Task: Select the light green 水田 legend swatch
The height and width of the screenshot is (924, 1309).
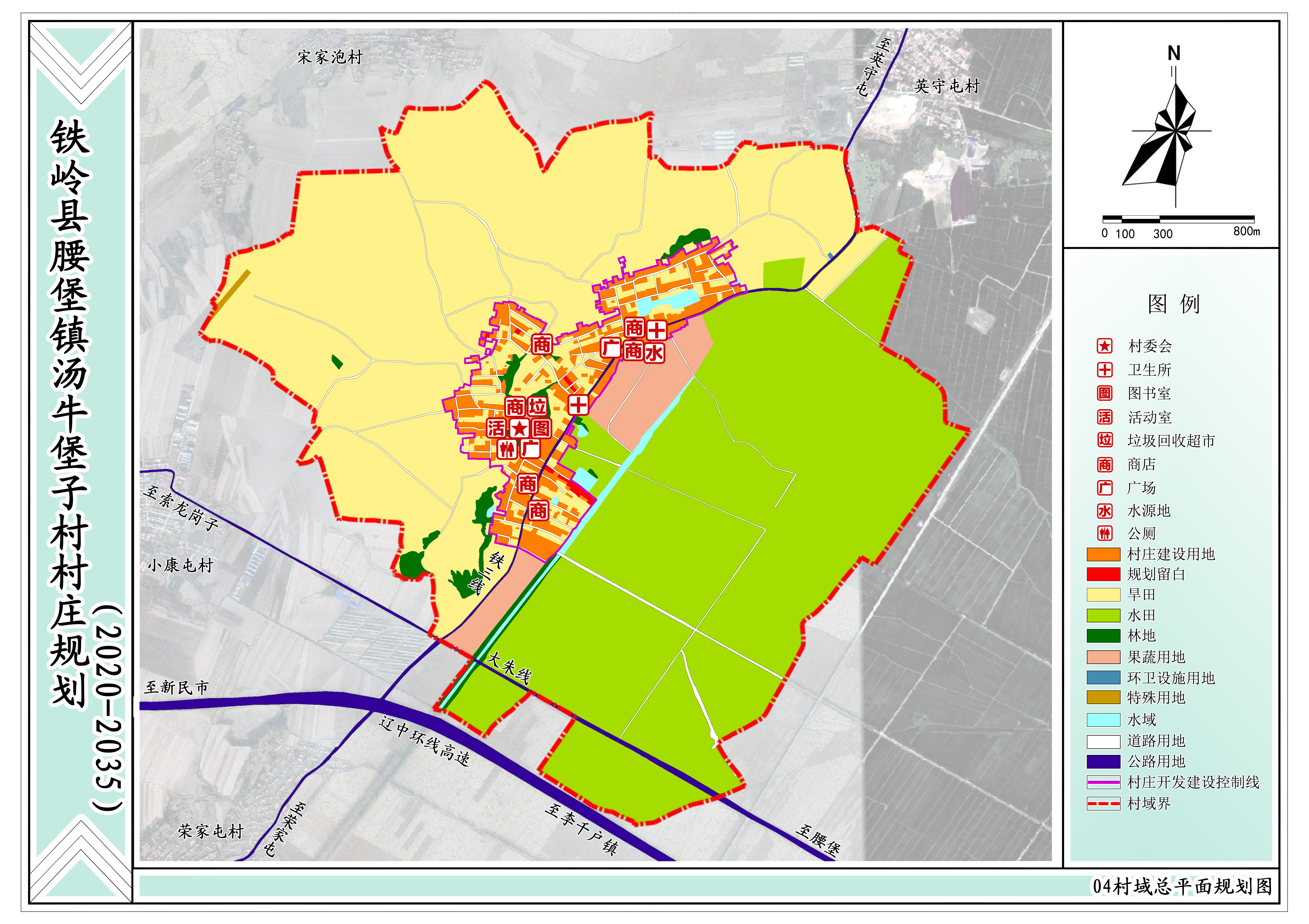Action: pyautogui.click(x=1103, y=615)
